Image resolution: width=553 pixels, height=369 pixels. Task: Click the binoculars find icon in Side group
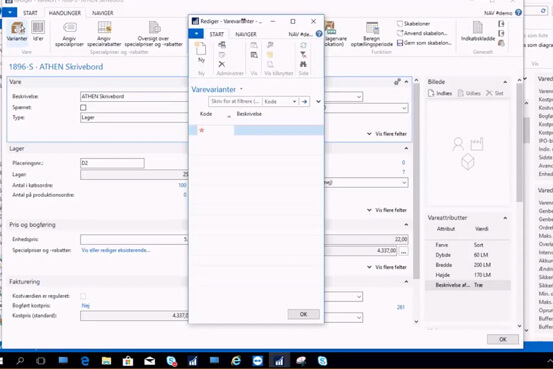(303, 64)
